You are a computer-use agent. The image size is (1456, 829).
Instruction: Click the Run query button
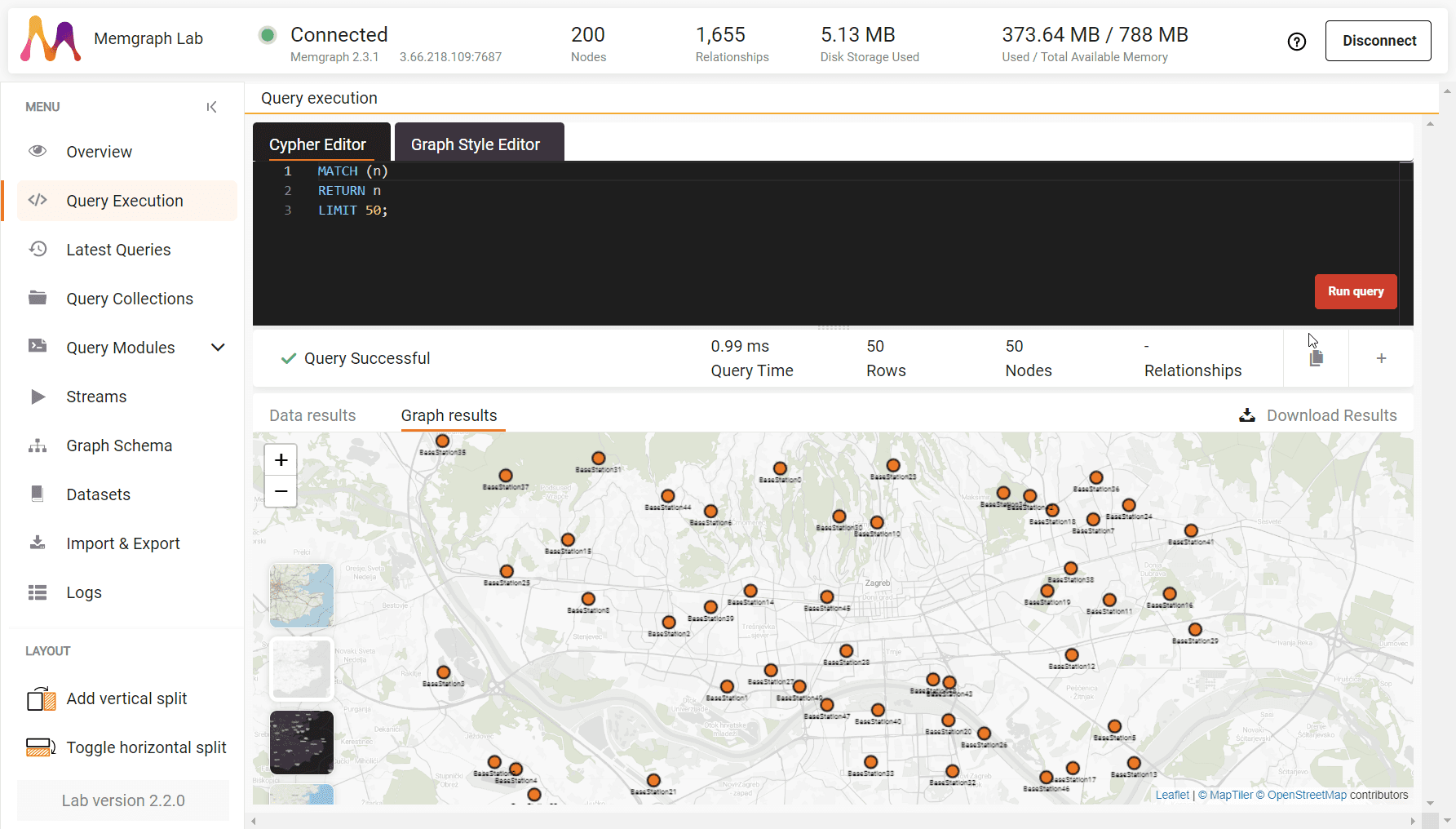1356,291
